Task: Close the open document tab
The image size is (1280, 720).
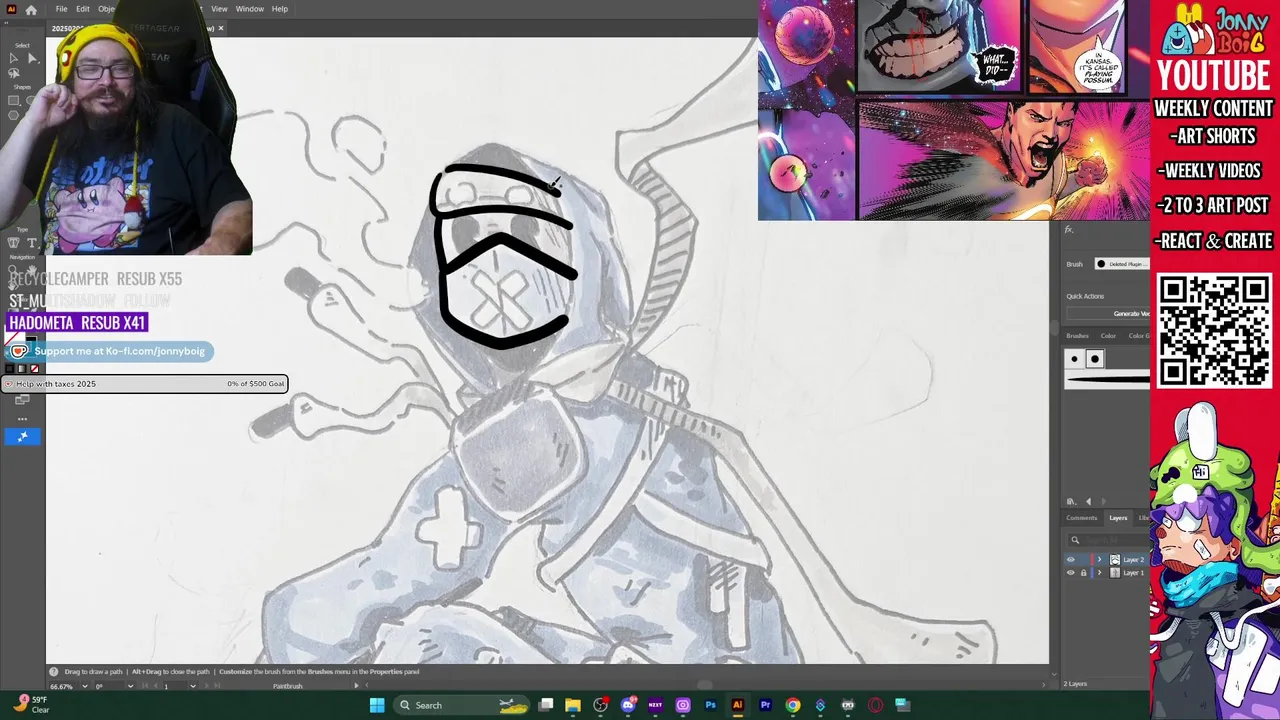Action: tap(221, 28)
